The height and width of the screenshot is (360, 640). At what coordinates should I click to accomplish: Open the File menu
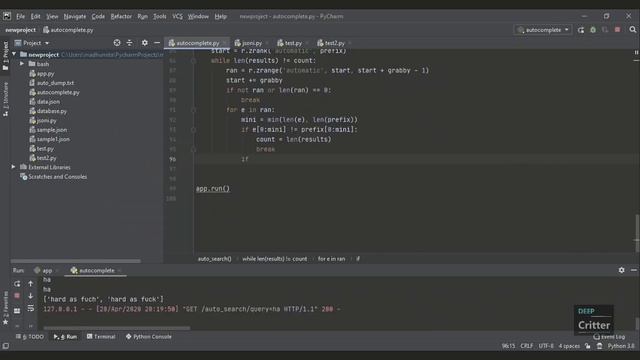(x=20, y=16)
